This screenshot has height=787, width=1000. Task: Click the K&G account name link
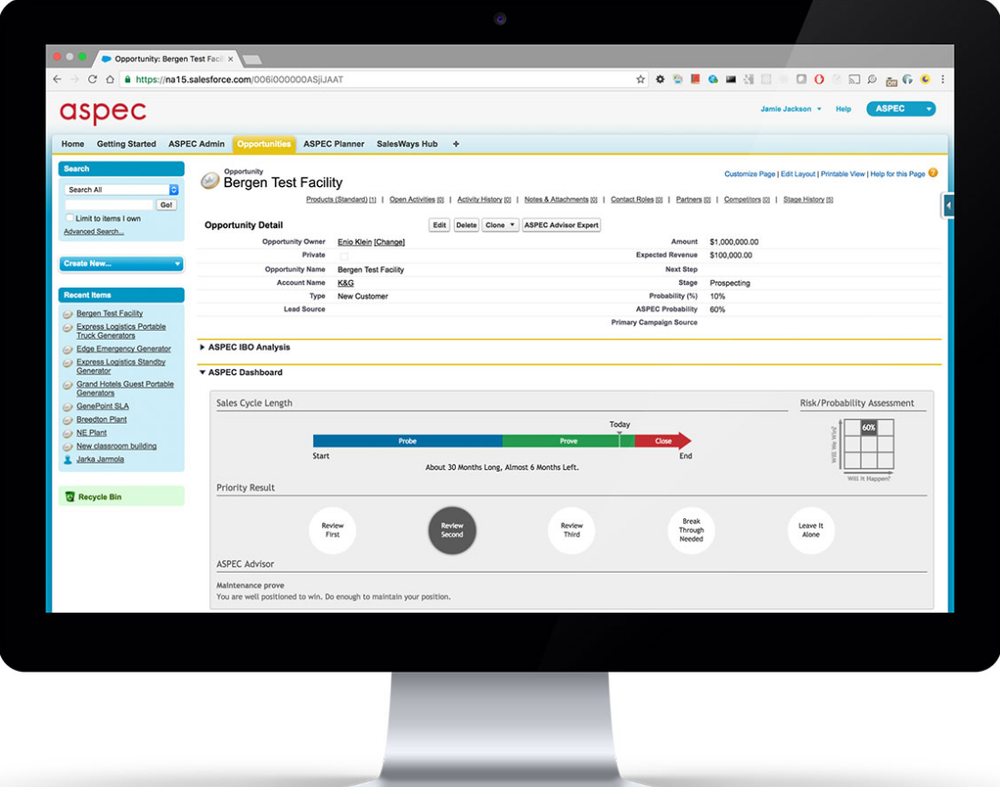346,283
